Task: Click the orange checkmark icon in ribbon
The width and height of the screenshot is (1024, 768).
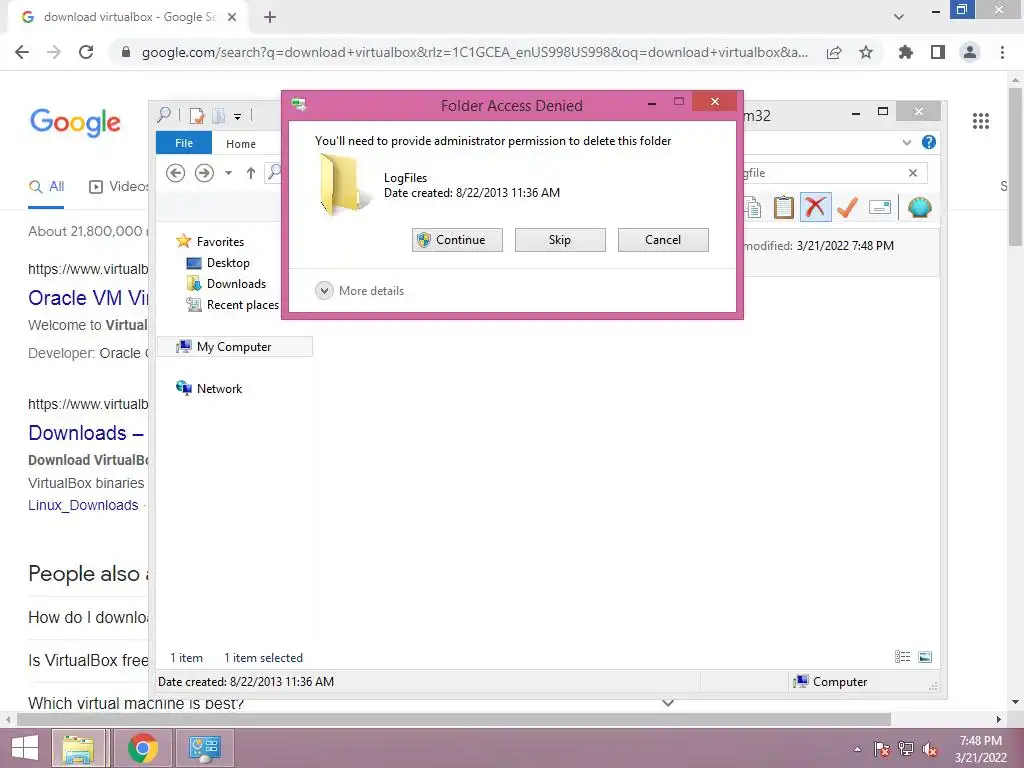Action: 847,208
